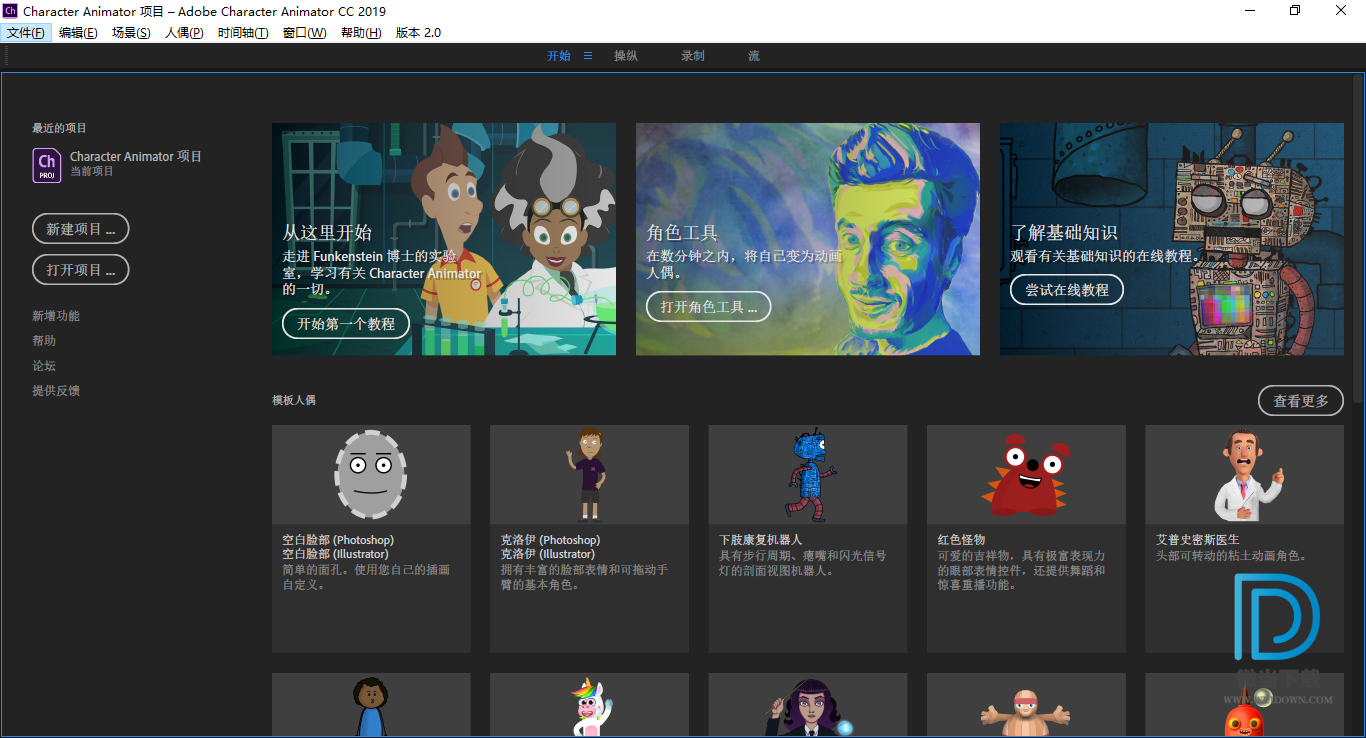
Task: Select the 开始 workspace tab
Action: pos(559,56)
